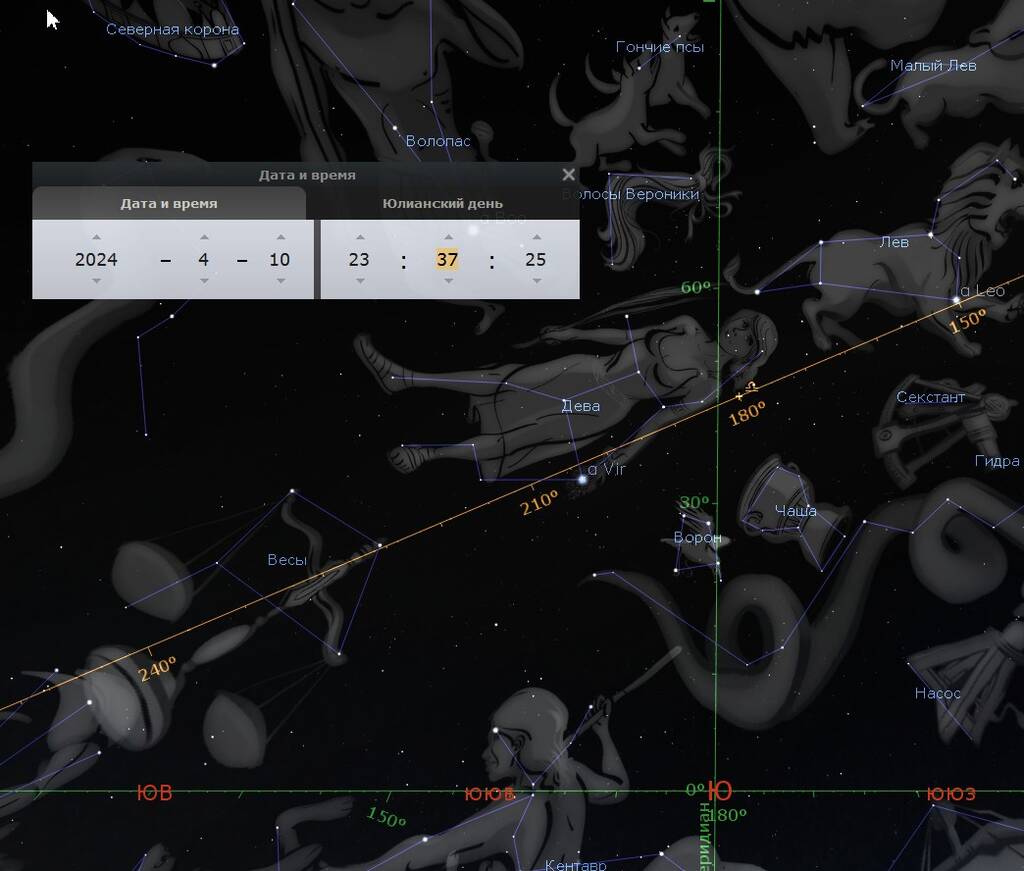Click the 60° altitude label on meridian
This screenshot has width=1024, height=871.
click(x=695, y=287)
